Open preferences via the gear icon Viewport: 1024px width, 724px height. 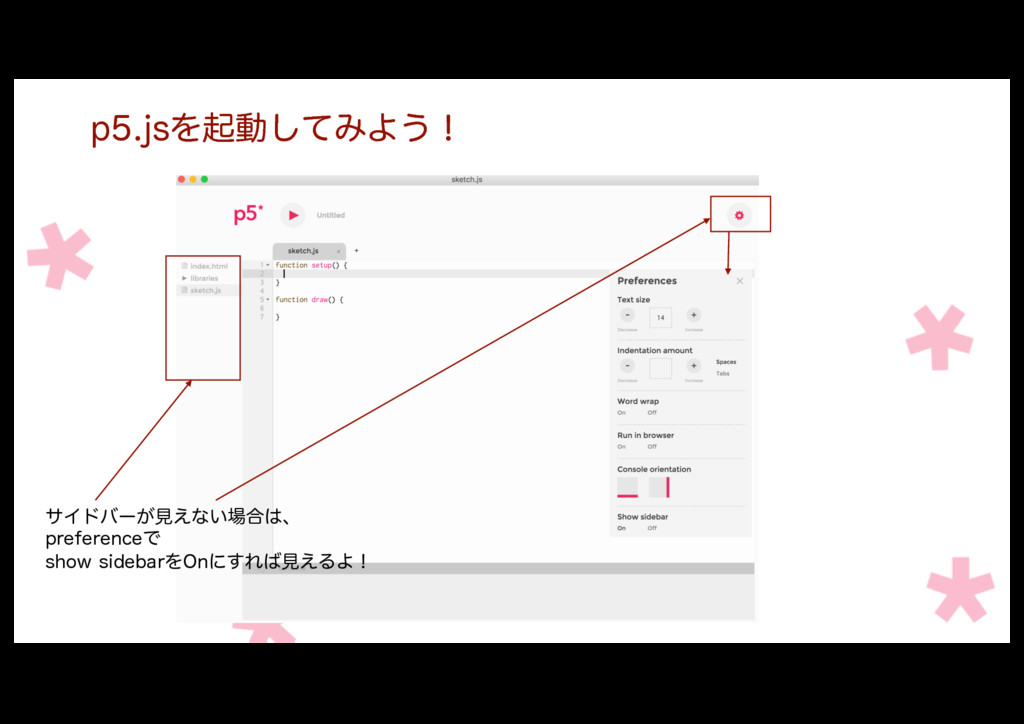[x=739, y=215]
